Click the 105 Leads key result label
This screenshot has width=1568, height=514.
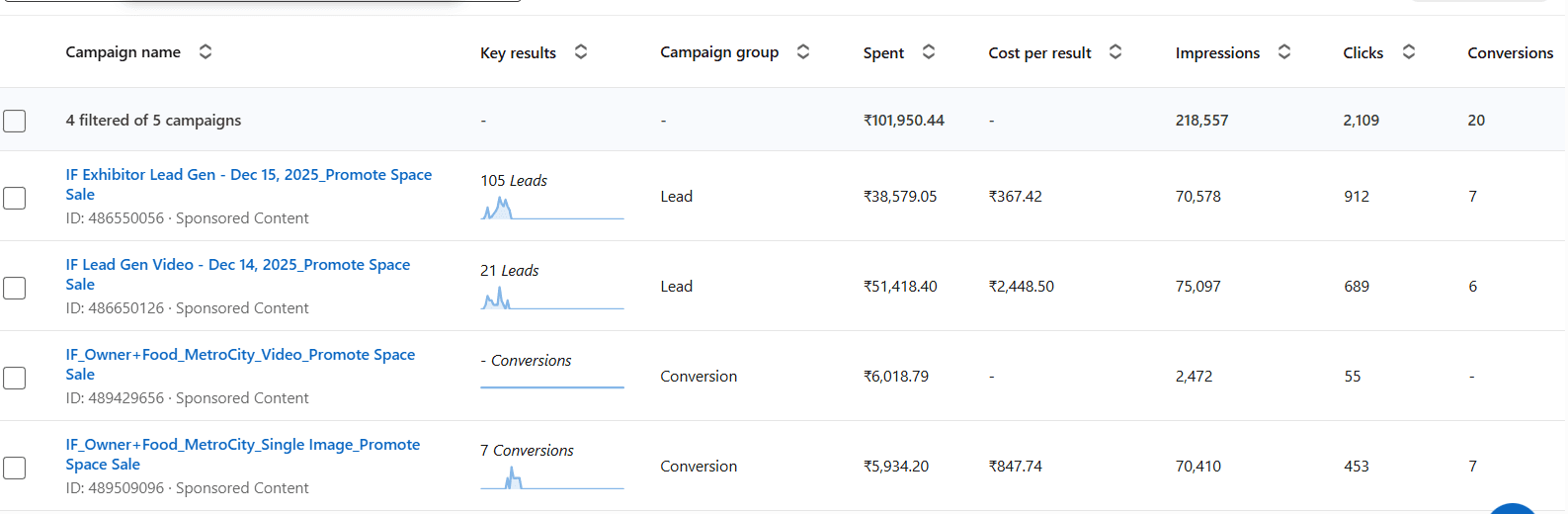coord(514,181)
